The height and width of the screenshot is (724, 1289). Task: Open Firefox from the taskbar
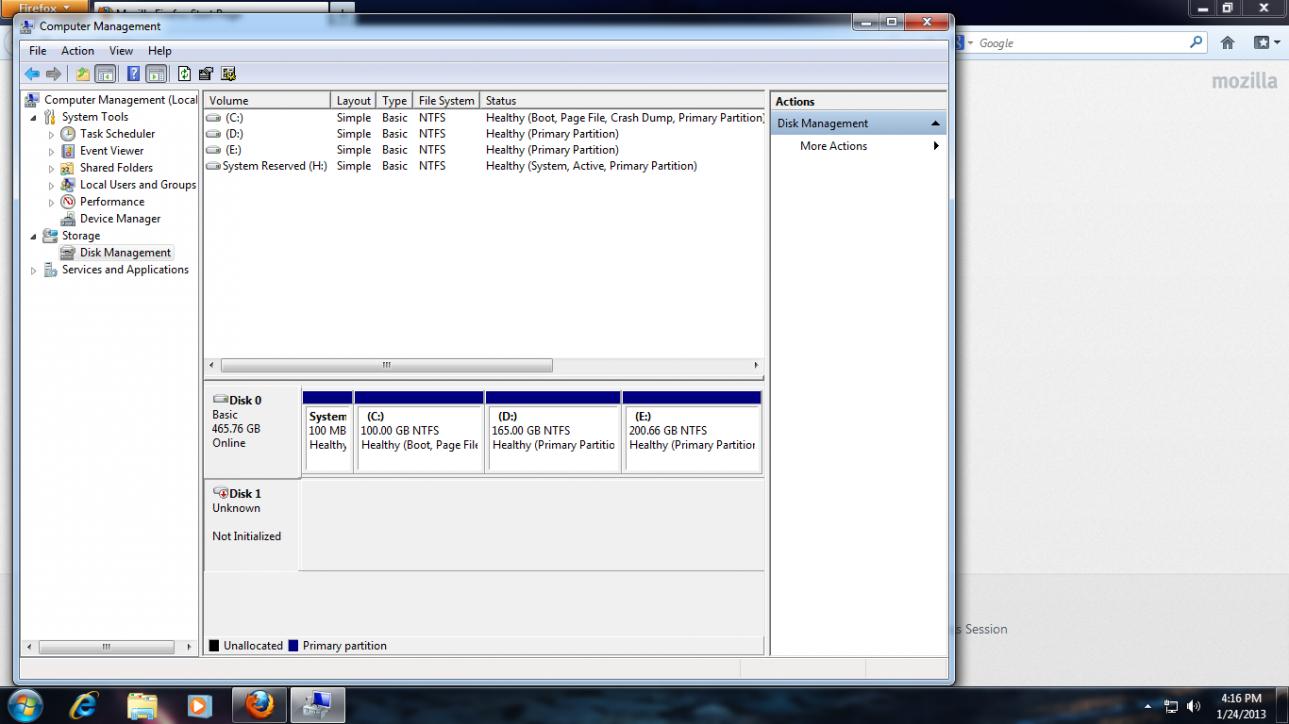259,706
